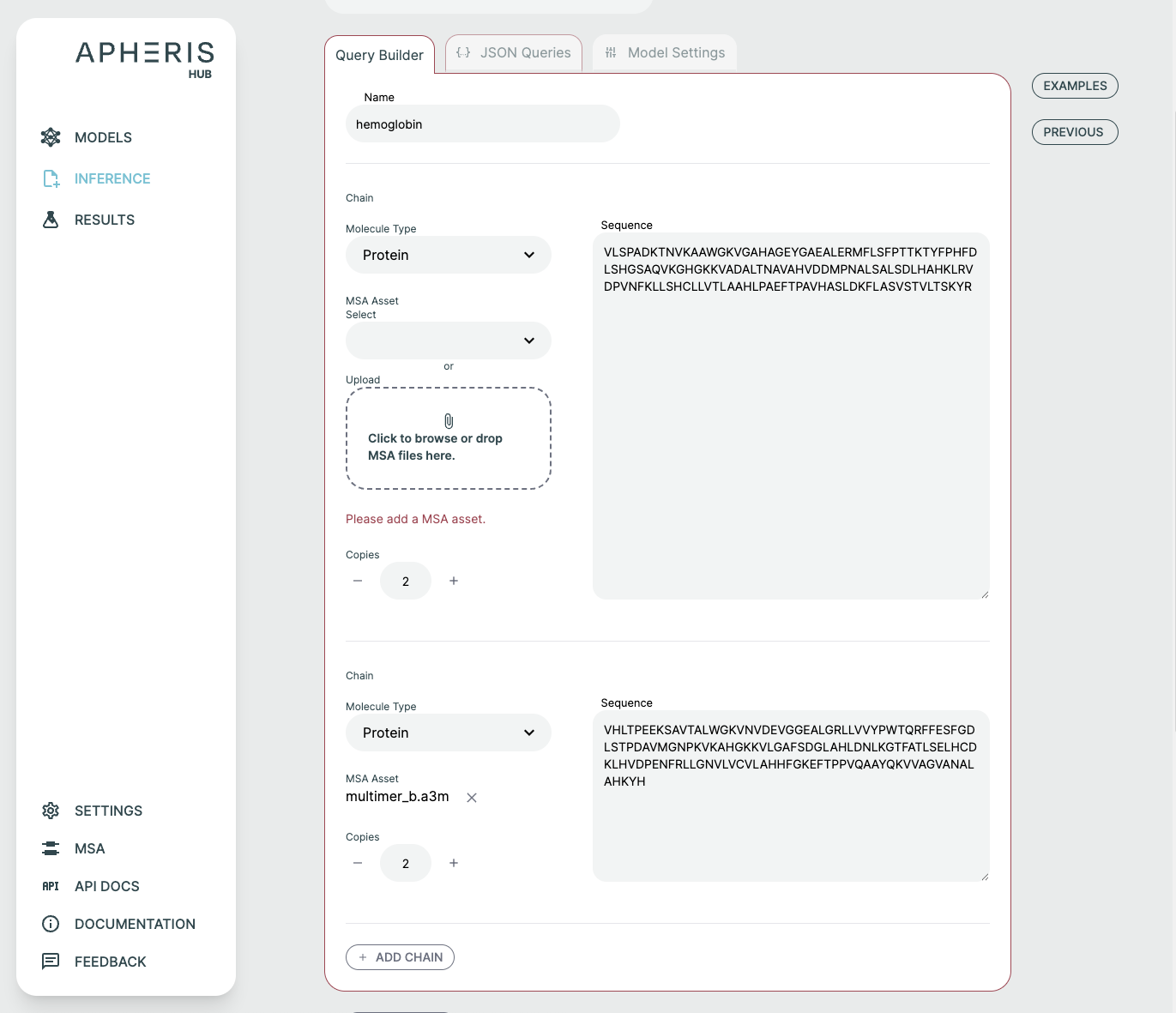
Task: Click the Documentation info icon
Action: (x=51, y=924)
